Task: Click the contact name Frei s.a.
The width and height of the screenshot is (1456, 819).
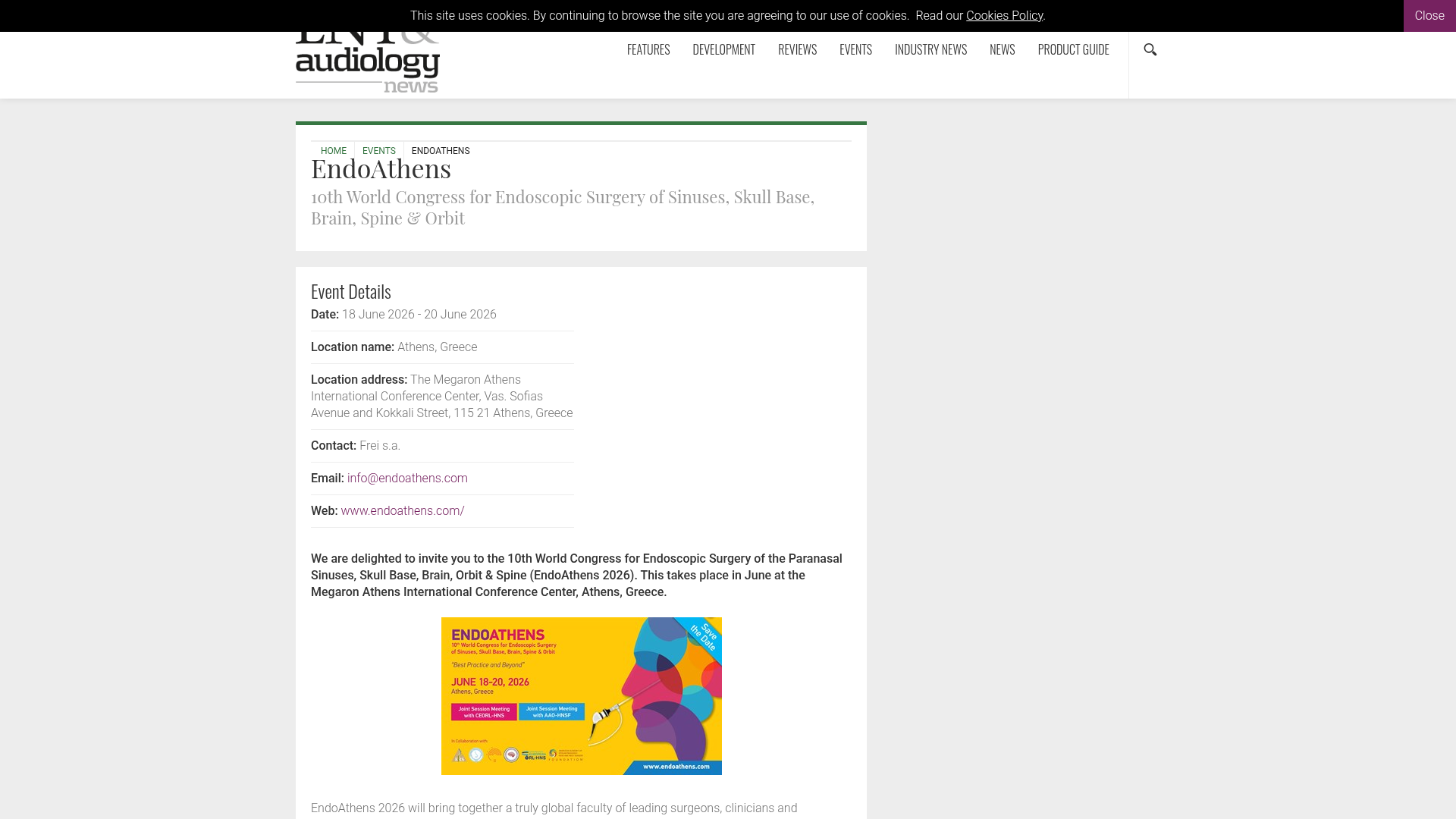Action: (x=380, y=446)
